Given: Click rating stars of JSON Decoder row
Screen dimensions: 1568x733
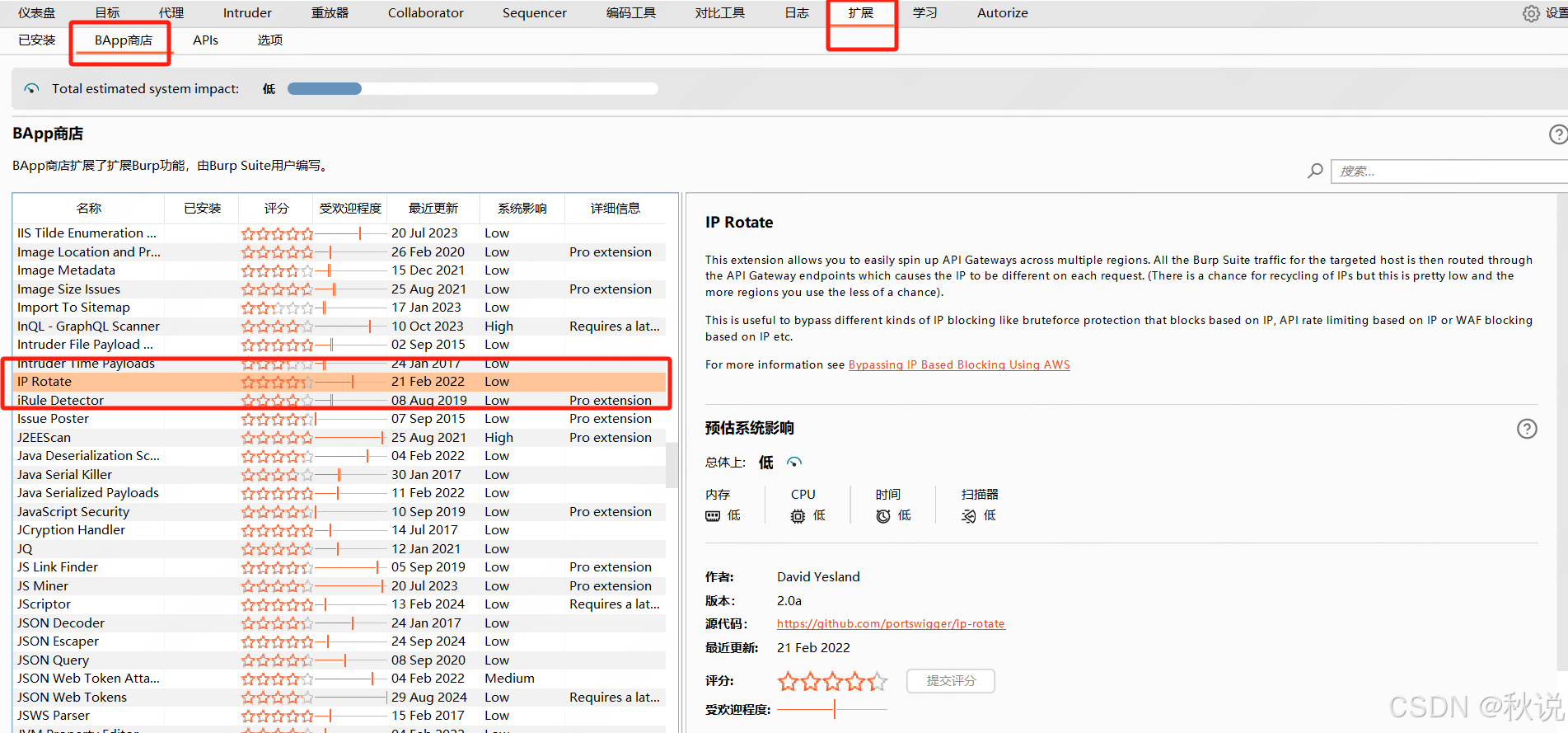Looking at the screenshot, I should click(x=277, y=623).
